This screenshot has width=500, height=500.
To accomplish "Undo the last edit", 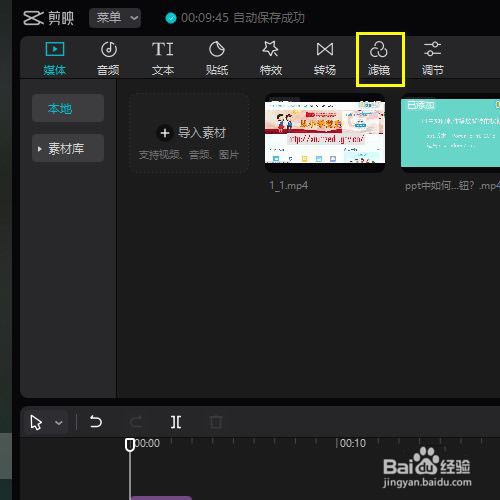I will [96, 422].
